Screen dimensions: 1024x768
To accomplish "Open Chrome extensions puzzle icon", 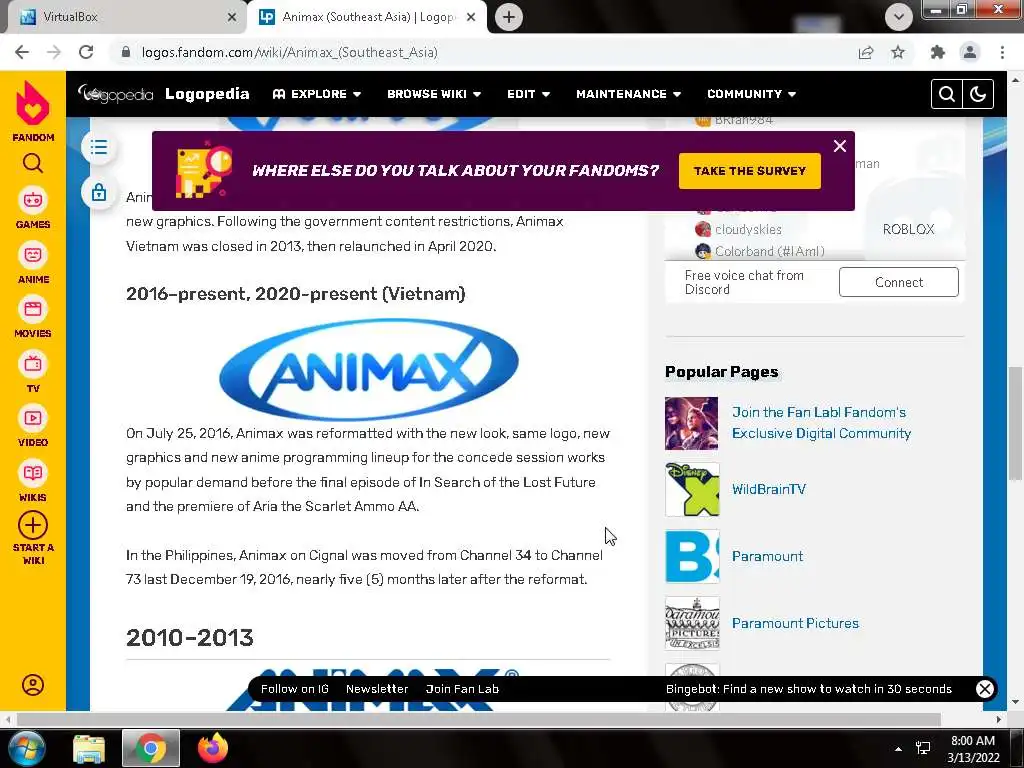I will [938, 52].
